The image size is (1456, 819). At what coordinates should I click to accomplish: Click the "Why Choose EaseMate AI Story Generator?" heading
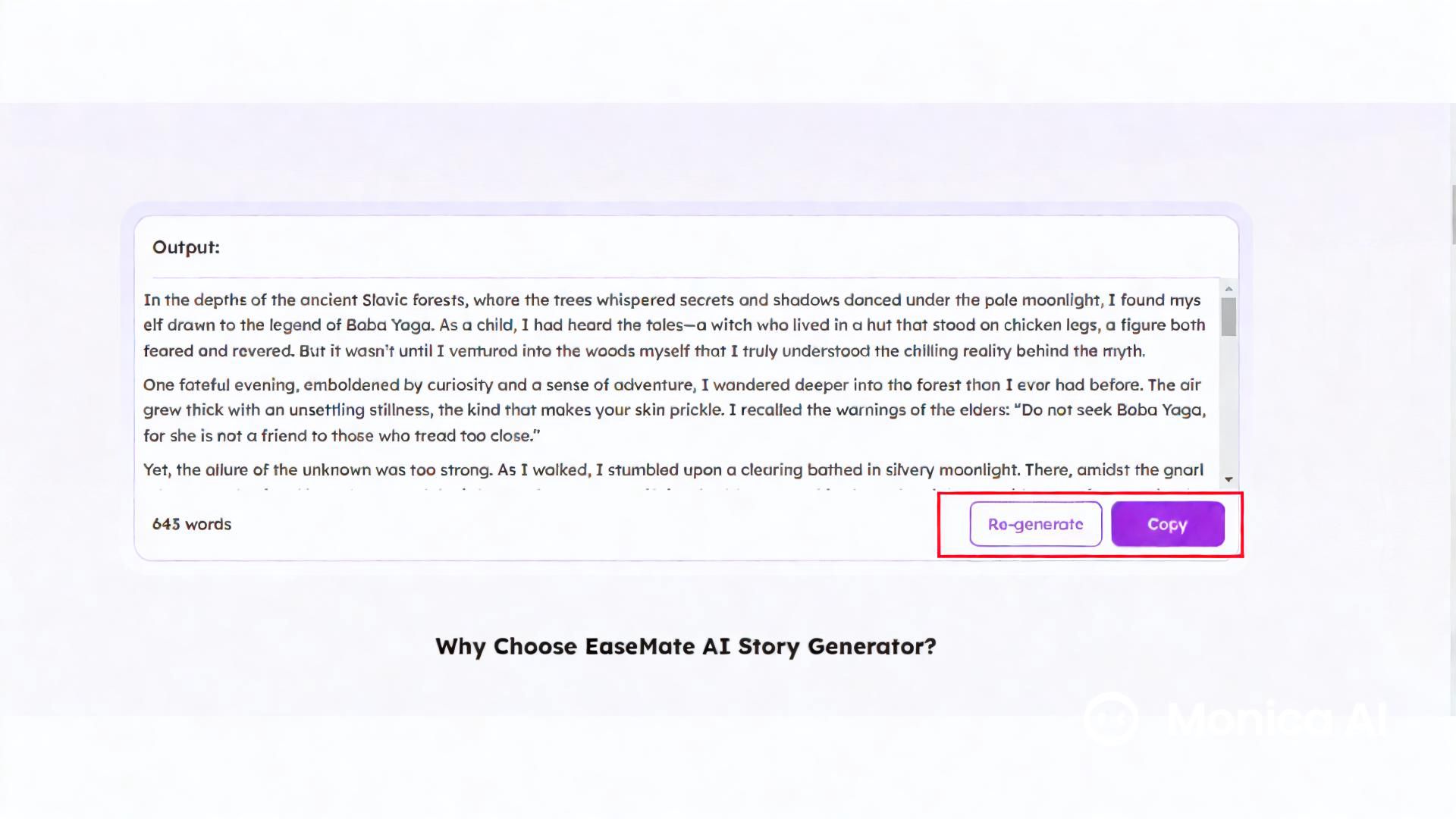[x=686, y=646]
